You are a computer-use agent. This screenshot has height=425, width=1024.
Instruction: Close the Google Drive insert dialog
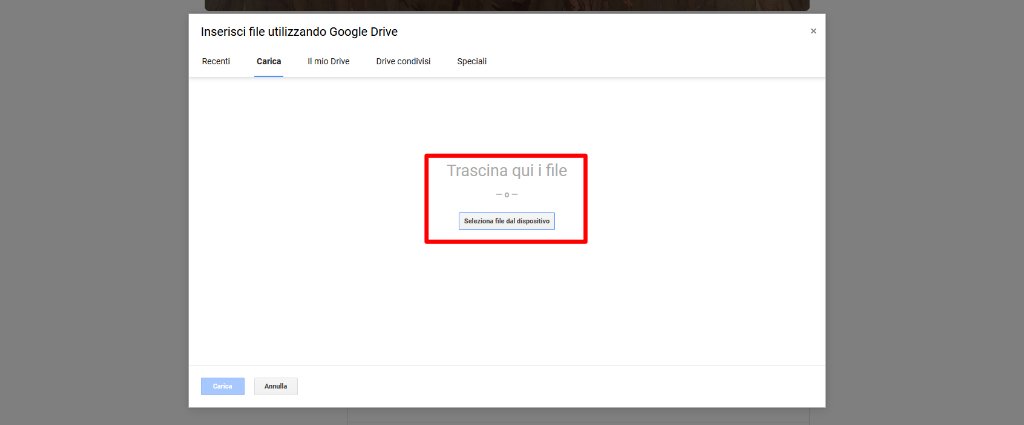click(x=813, y=31)
